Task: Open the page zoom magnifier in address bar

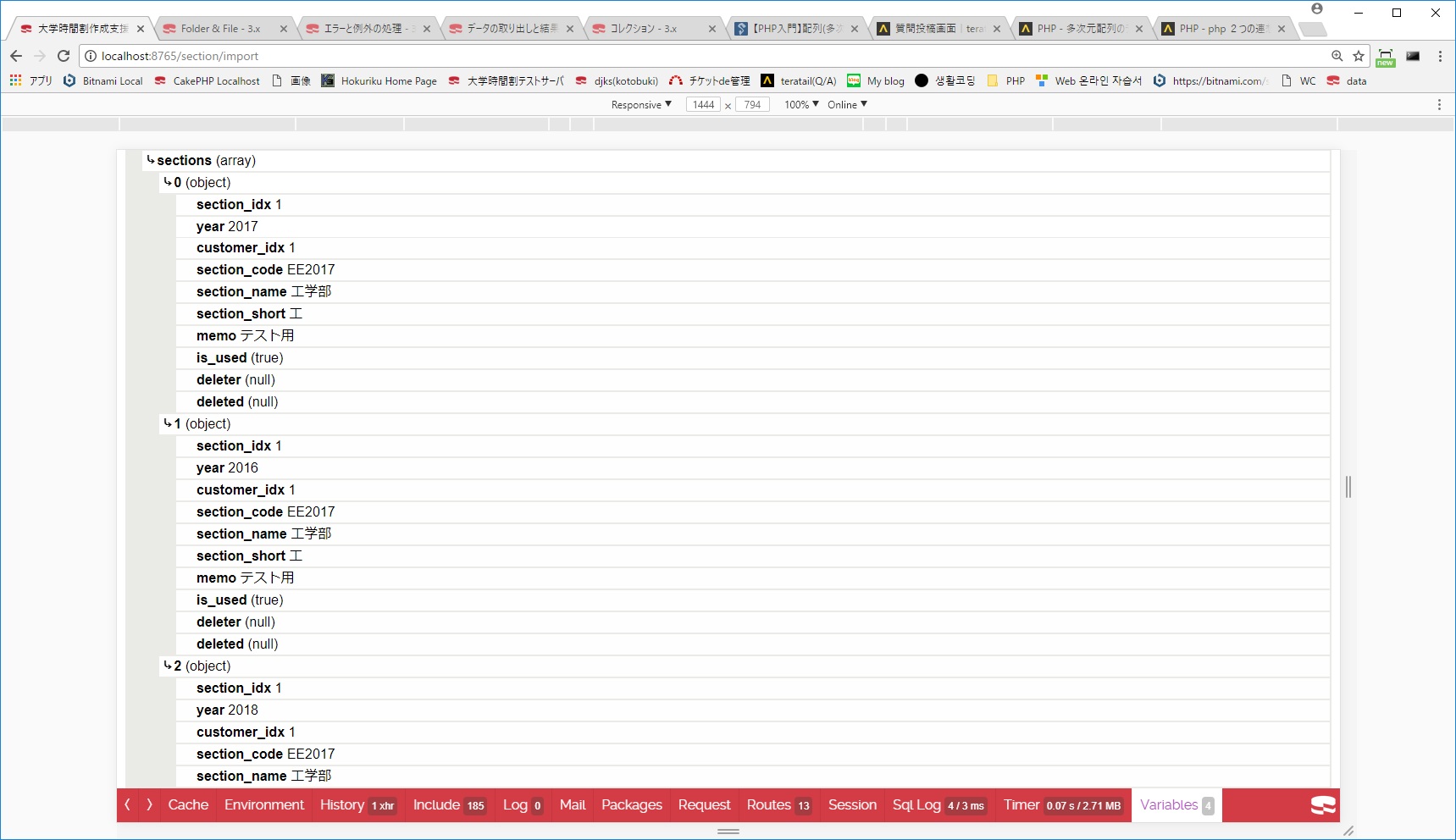Action: pos(1337,56)
